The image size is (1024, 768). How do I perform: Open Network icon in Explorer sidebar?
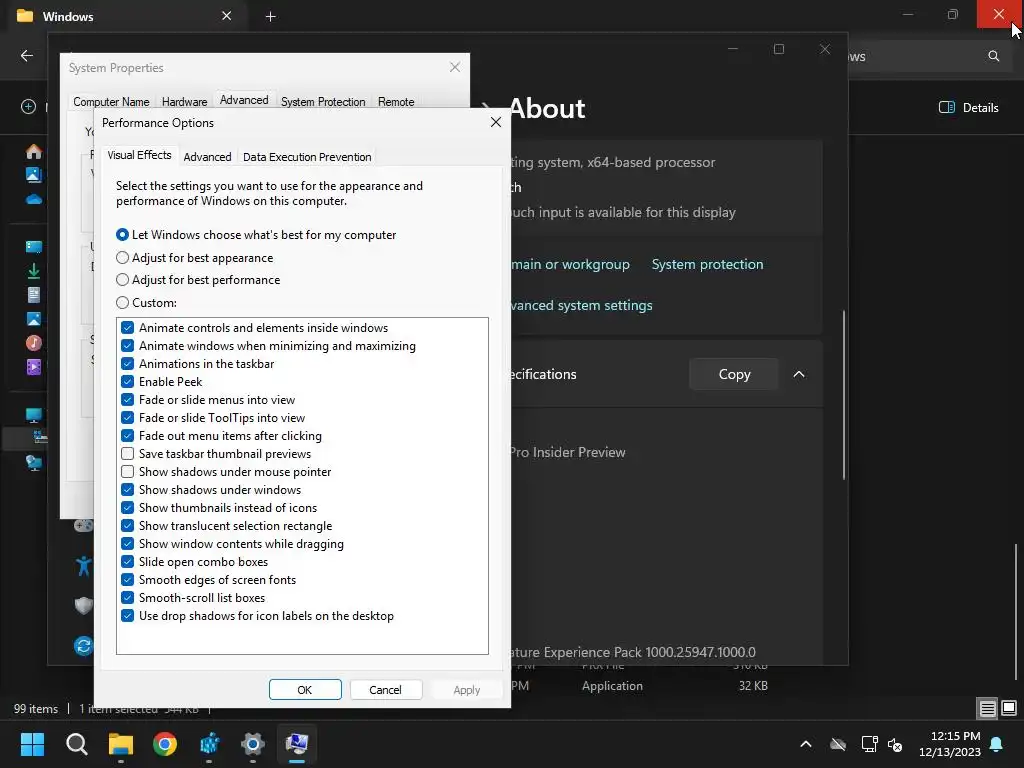tap(34, 463)
